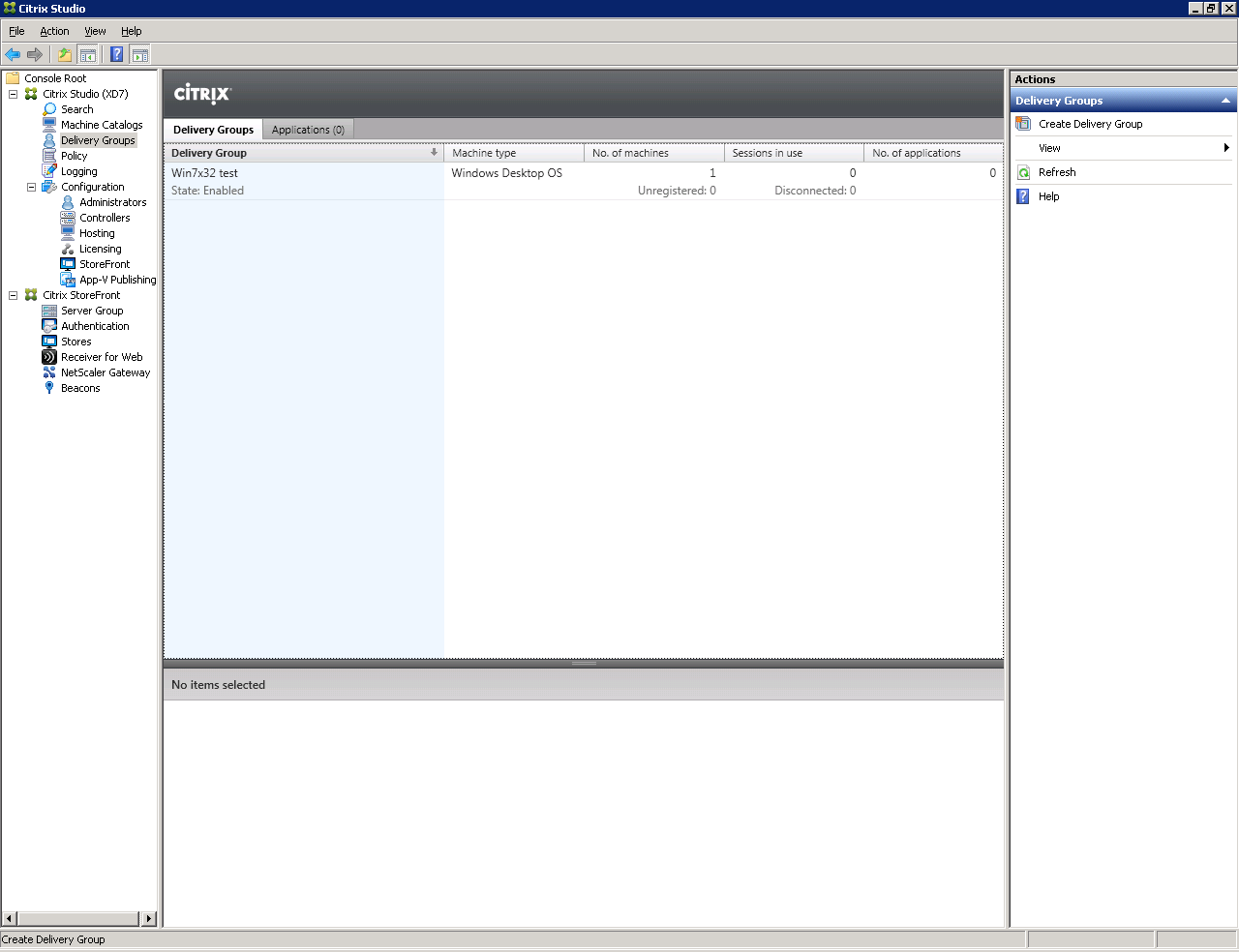The height and width of the screenshot is (952, 1239).
Task: Click the Windows Desktop OS cell
Action: [506, 173]
